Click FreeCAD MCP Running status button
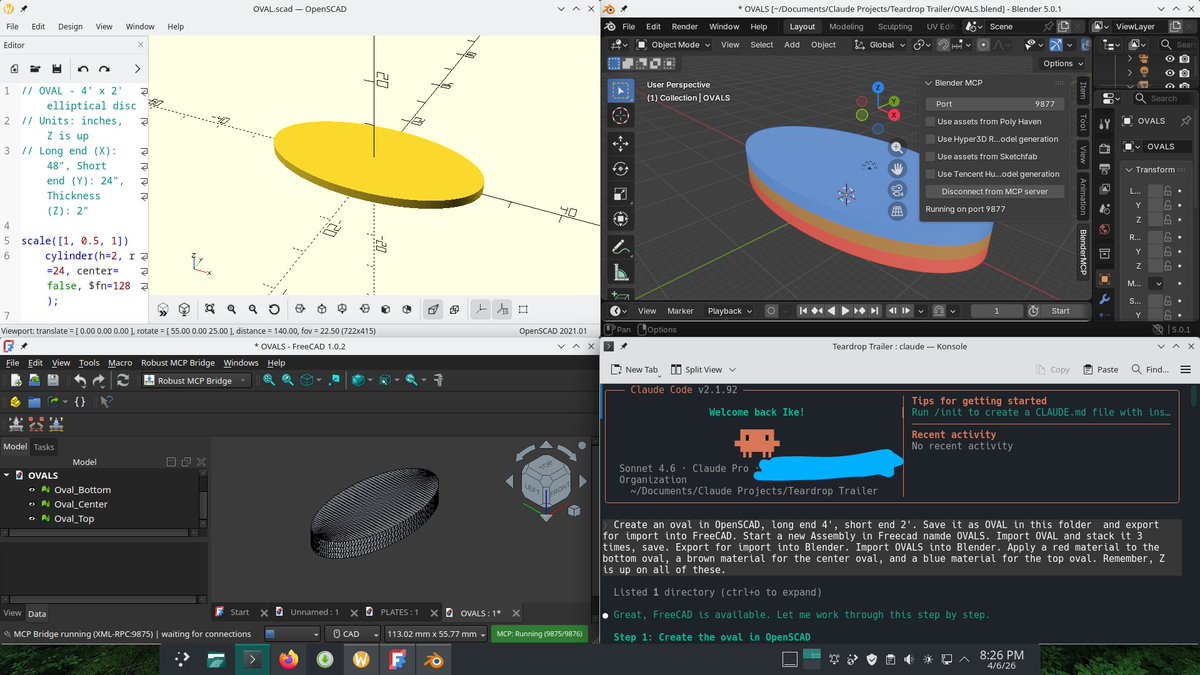Screen dimensions: 1200x675 541,634
